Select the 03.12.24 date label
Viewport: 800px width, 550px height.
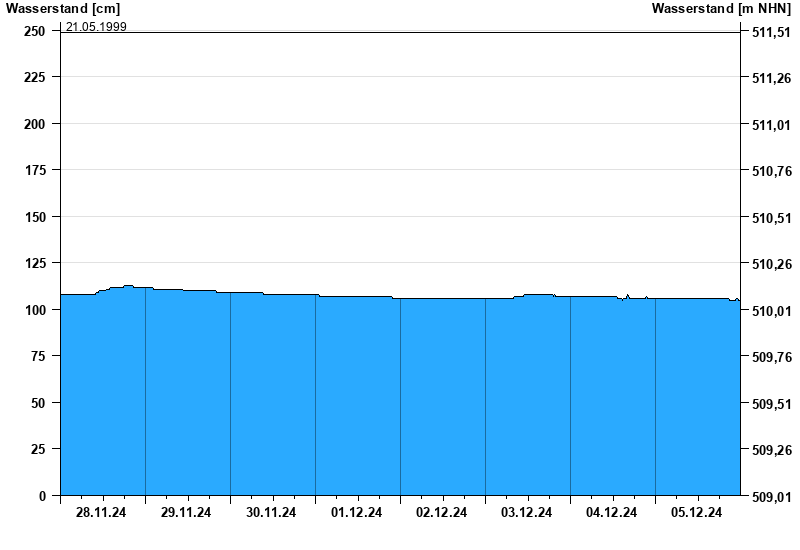[x=527, y=513]
